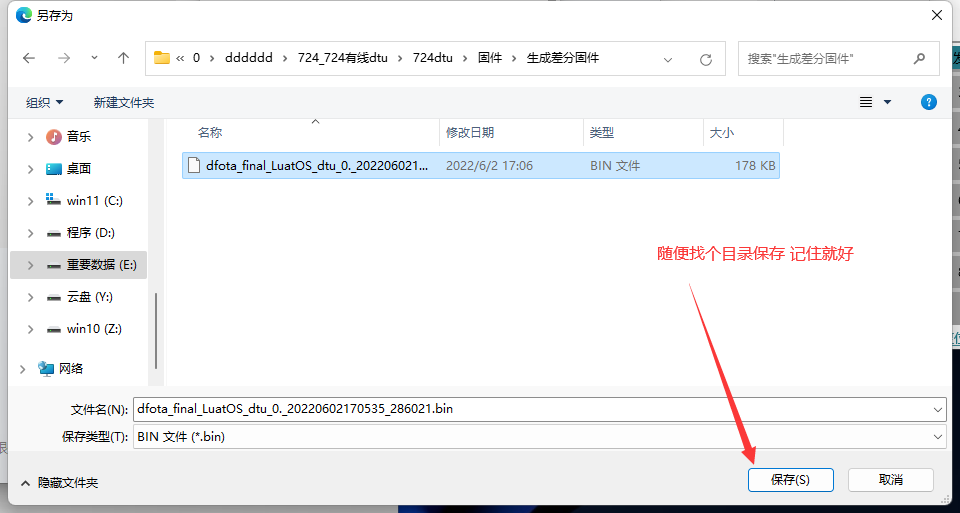Expand the 网络 tree node
Viewport: 960px width, 513px height.
point(23,369)
